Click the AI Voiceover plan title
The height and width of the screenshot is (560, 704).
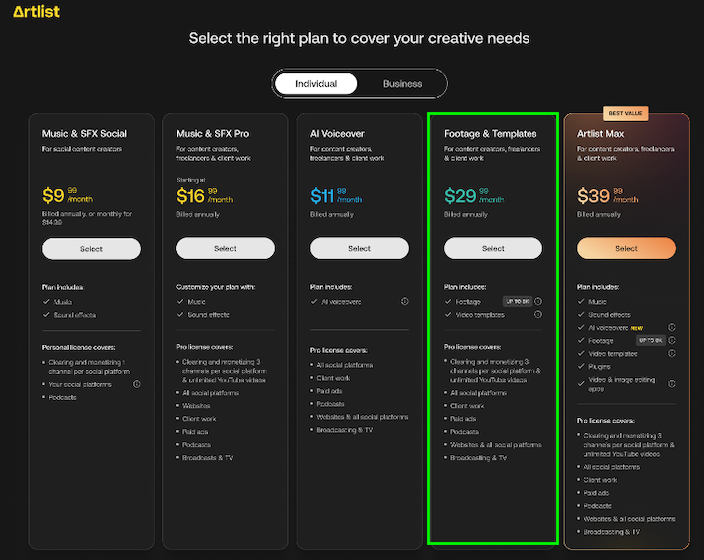click(337, 134)
